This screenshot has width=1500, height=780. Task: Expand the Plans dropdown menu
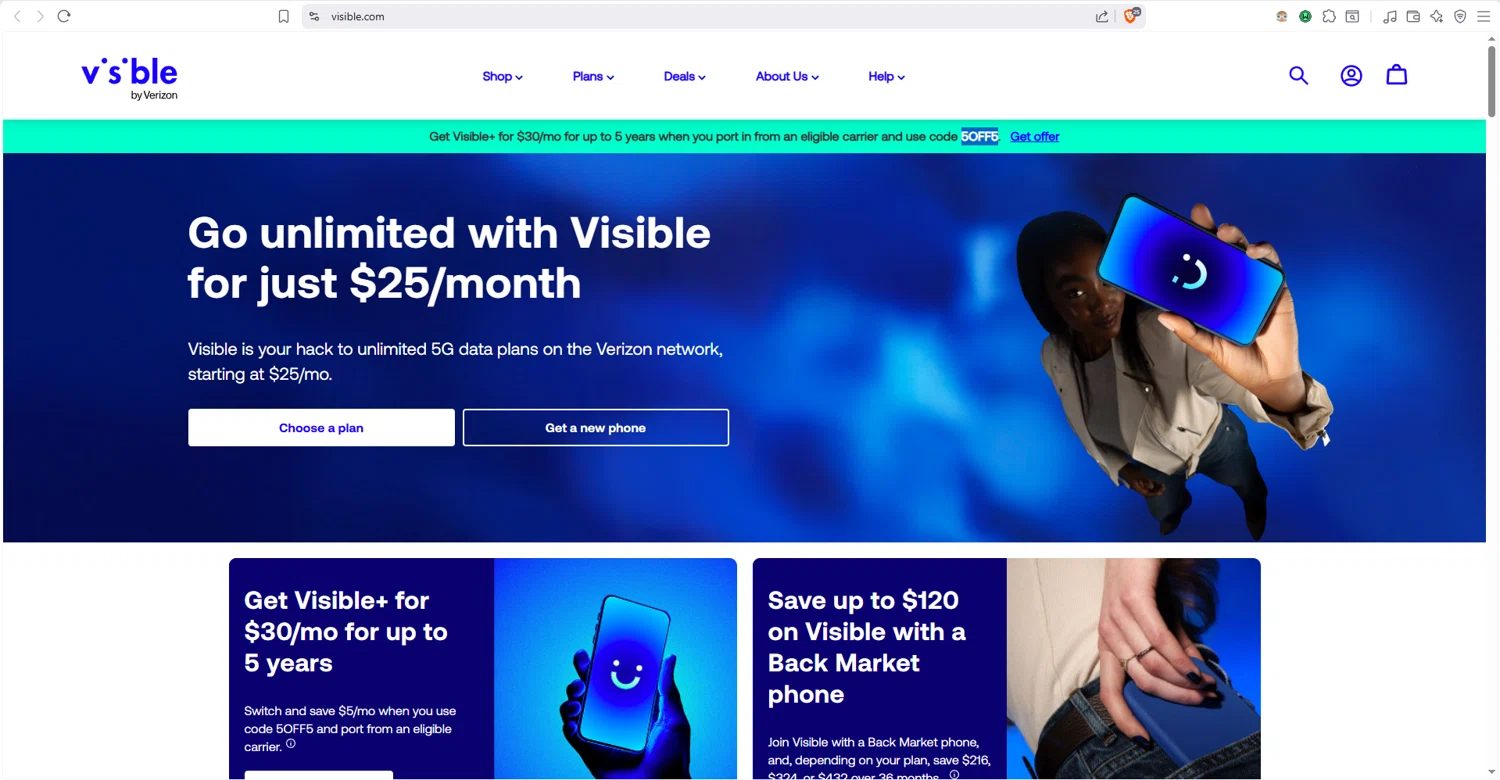[x=593, y=76]
